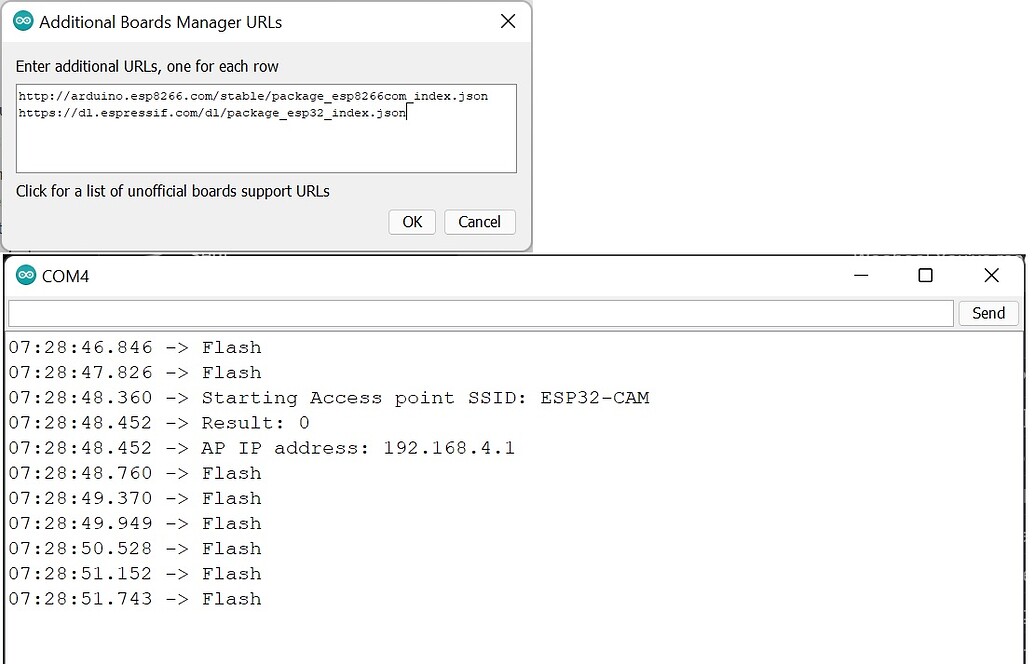
Task: Minimize the COM4 serial monitor window
Action: tap(861, 275)
